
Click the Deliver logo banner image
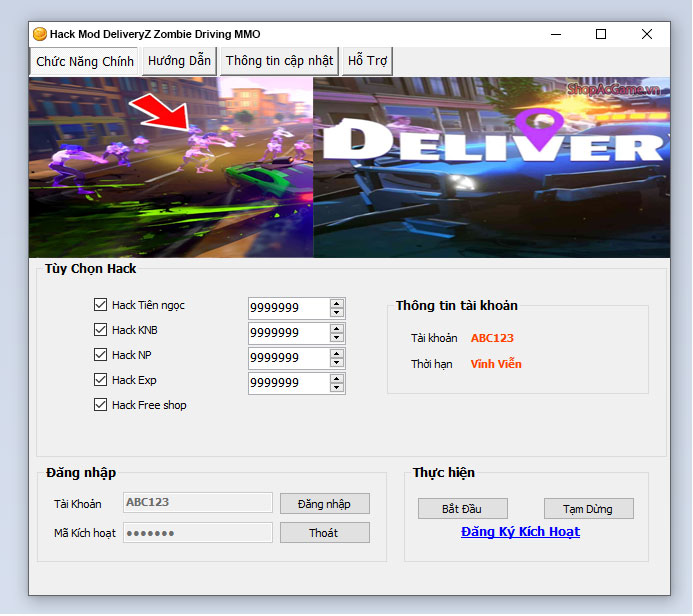pyautogui.click(x=491, y=167)
